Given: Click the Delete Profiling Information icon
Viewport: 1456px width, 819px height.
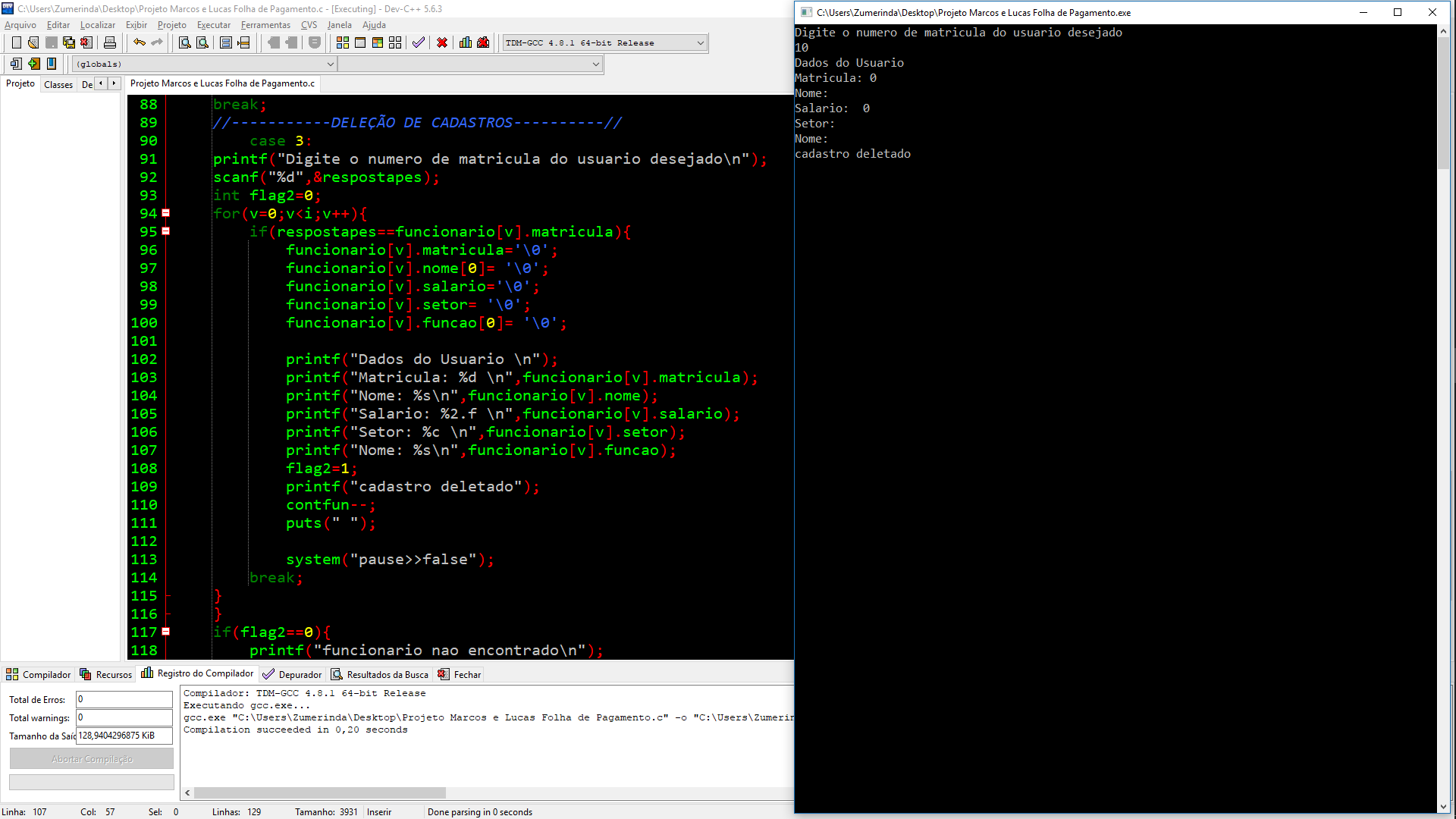Looking at the screenshot, I should (483, 42).
